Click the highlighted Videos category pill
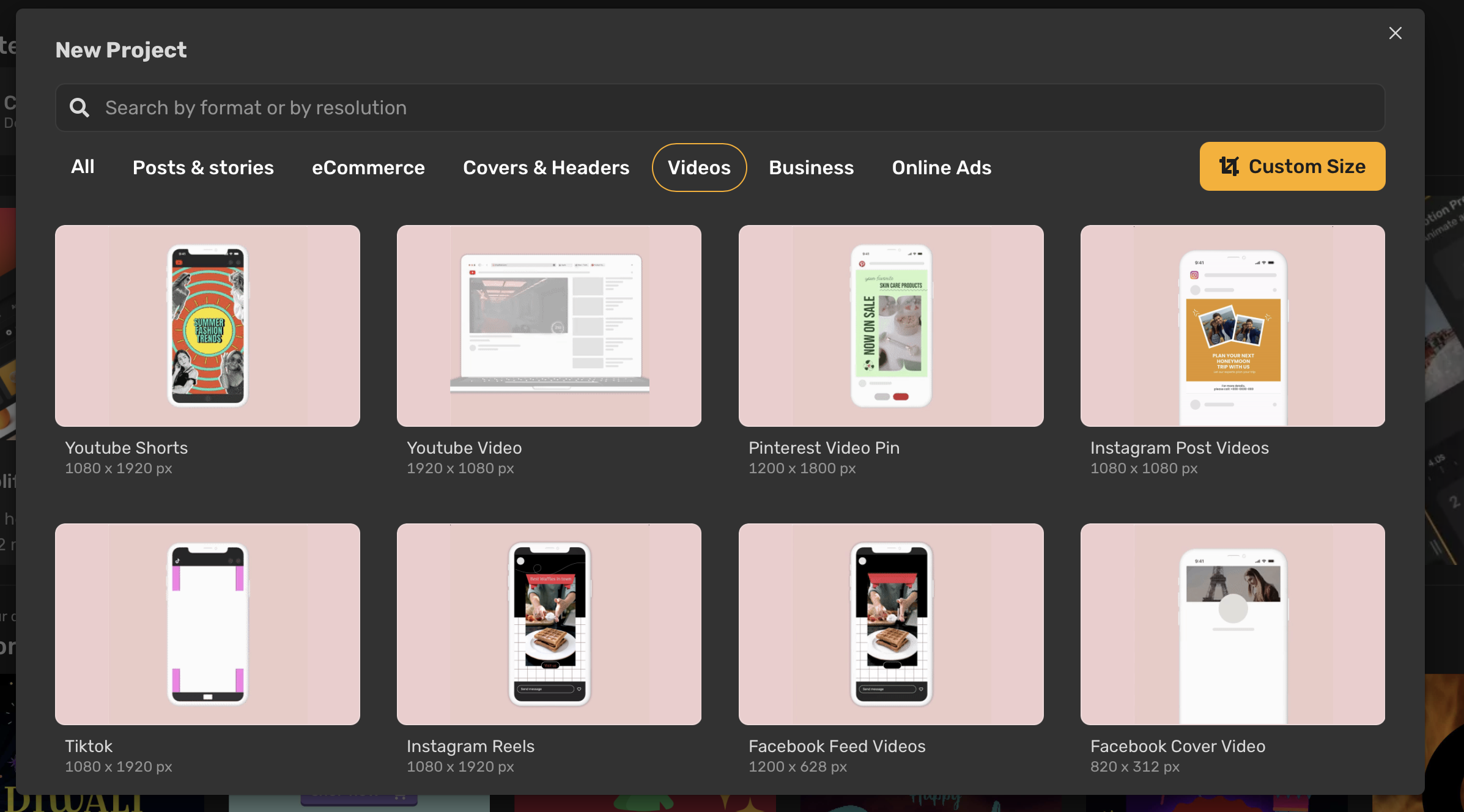Screen dimensions: 1464x812 (699, 167)
